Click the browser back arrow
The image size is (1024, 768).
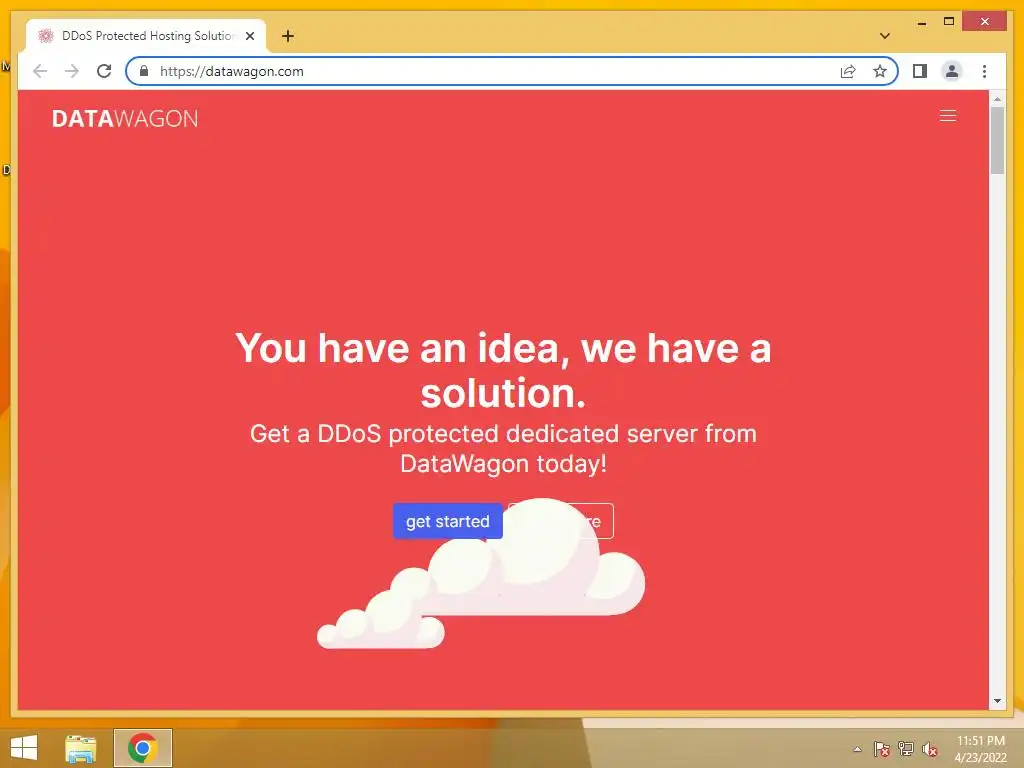(40, 71)
